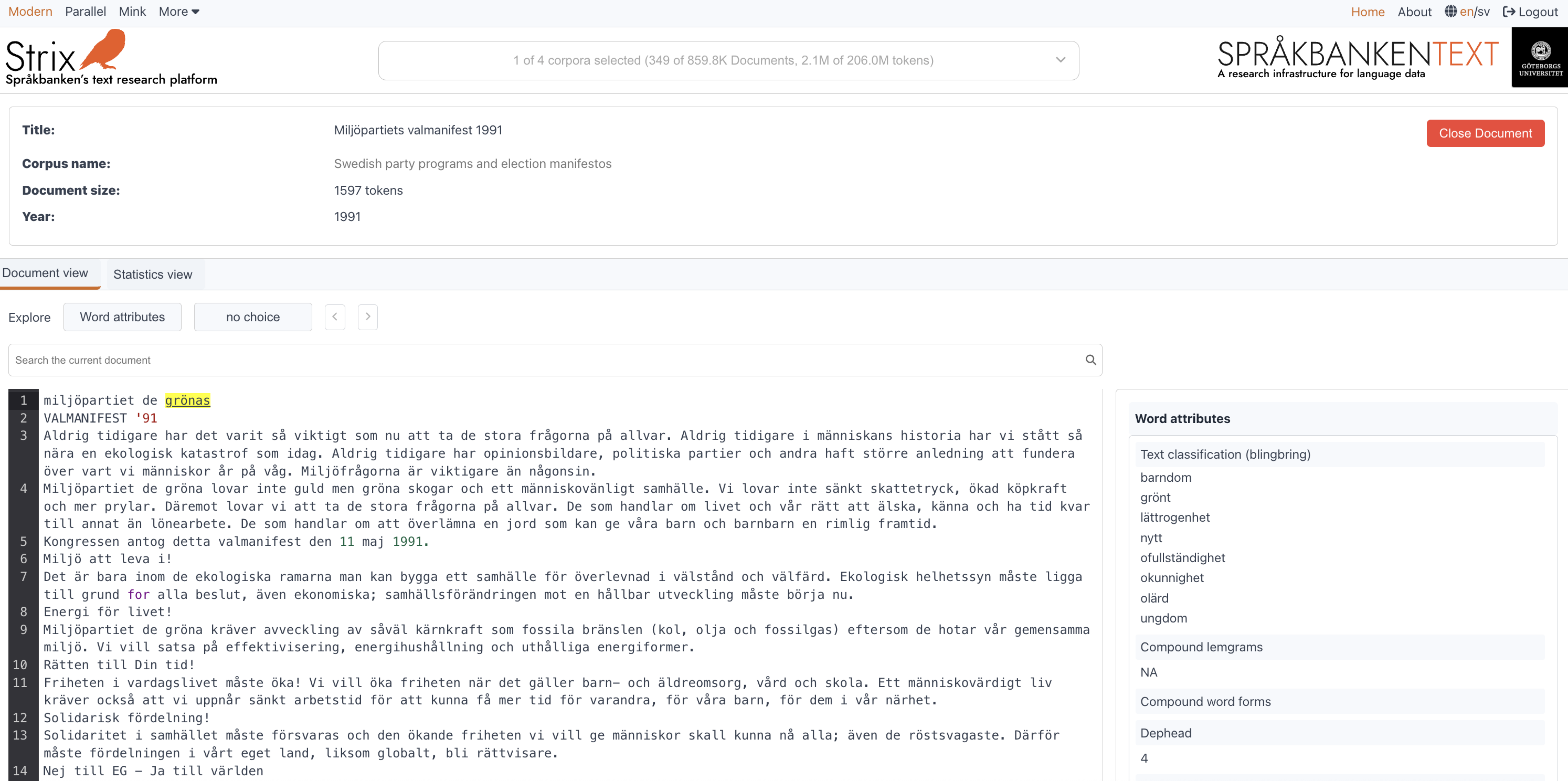This screenshot has width=1568, height=781.
Task: Open the More menu dropdown
Action: click(x=179, y=12)
